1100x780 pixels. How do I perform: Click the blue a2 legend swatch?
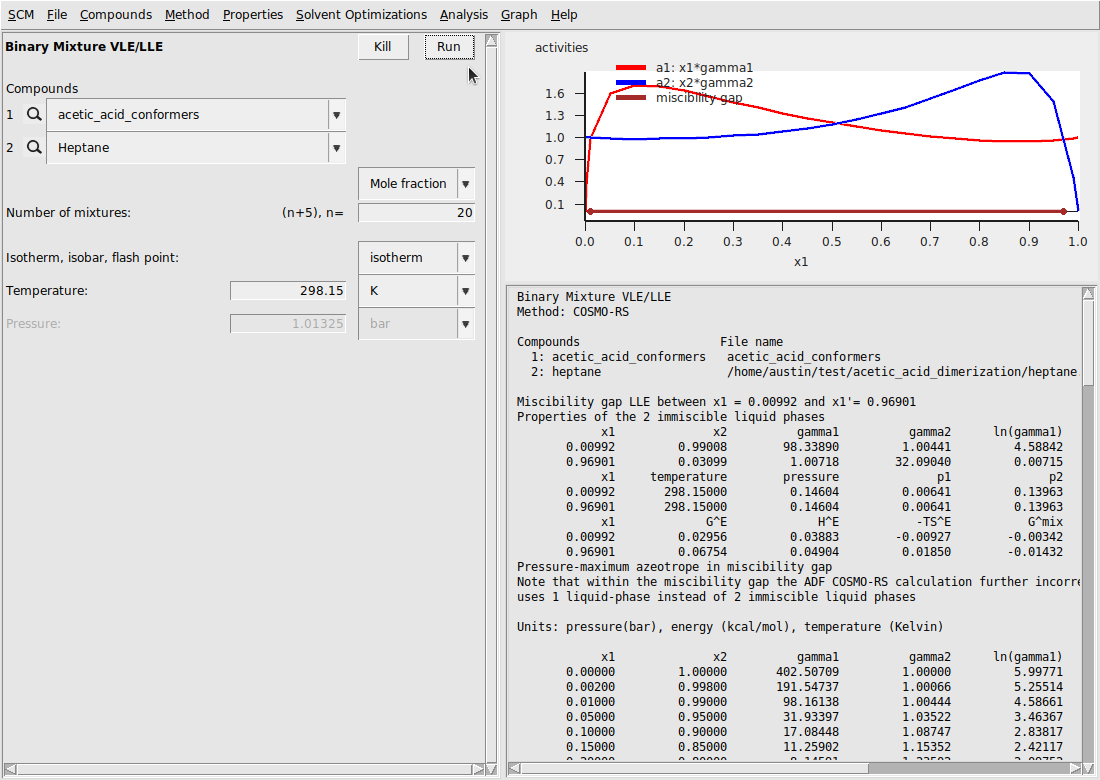click(631, 83)
